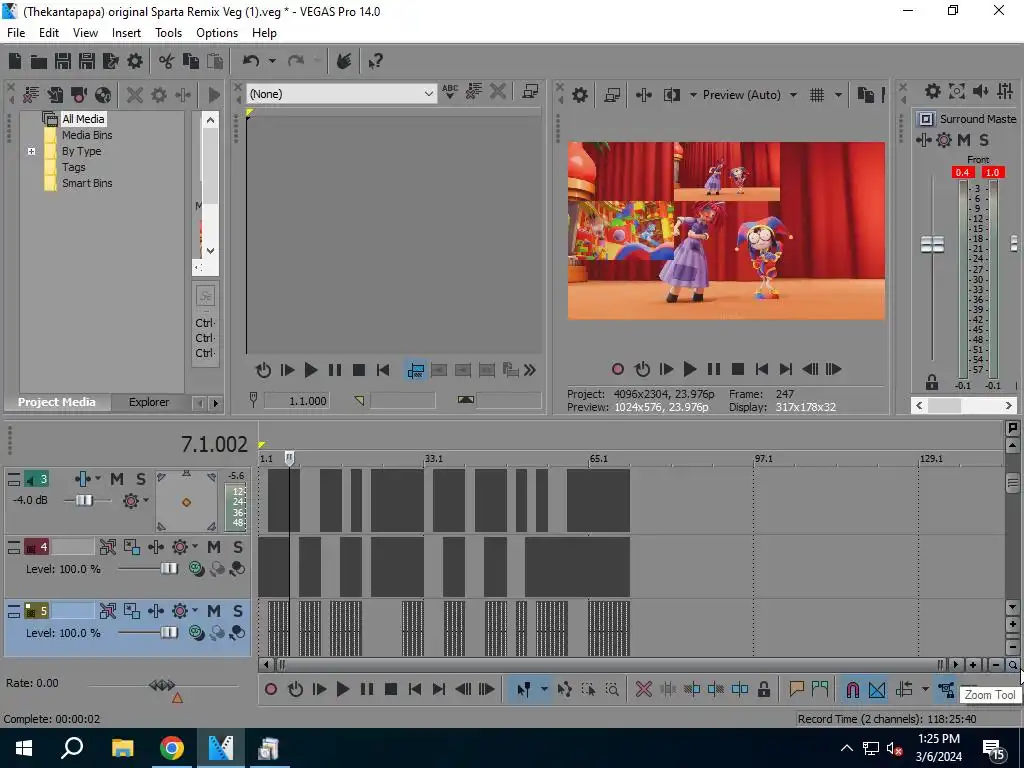Solo audio track 3

pos(140,479)
